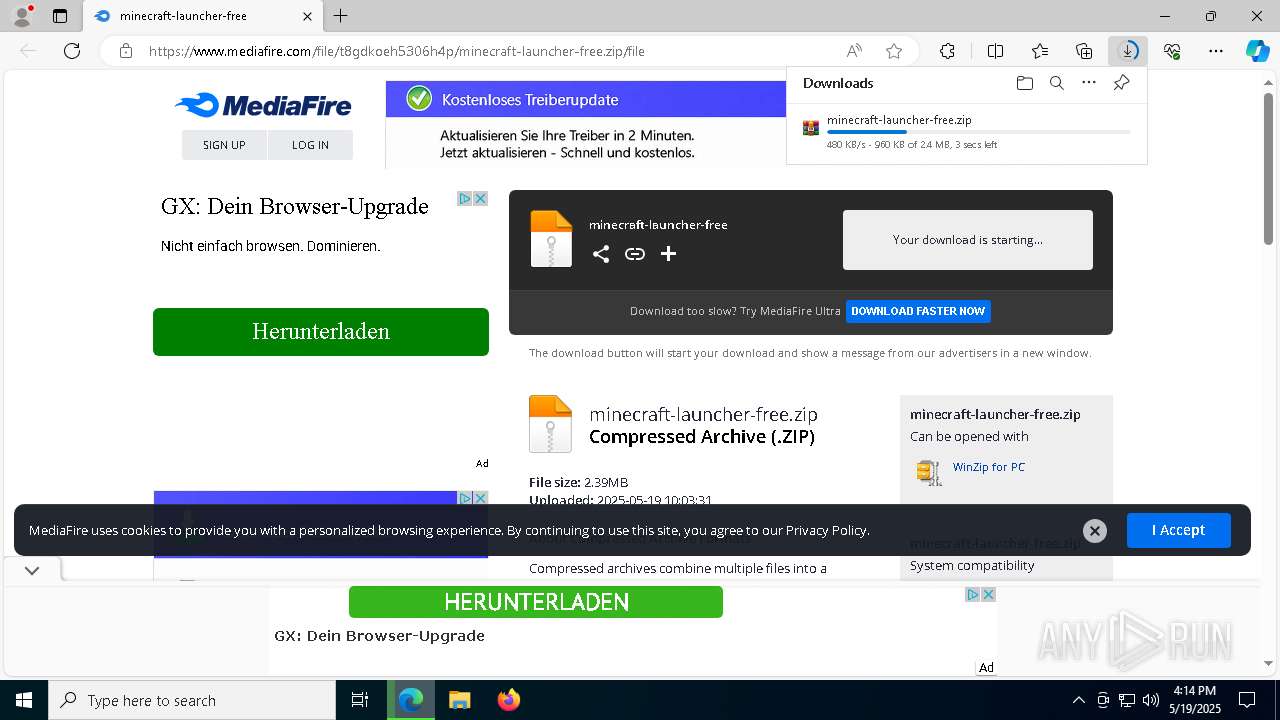Open Firefox from taskbar

point(508,700)
